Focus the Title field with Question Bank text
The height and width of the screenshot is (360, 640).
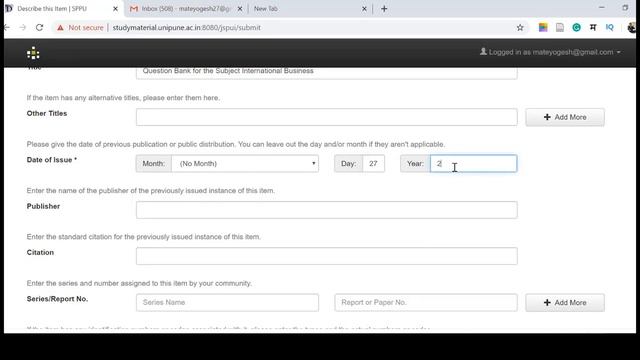[327, 73]
